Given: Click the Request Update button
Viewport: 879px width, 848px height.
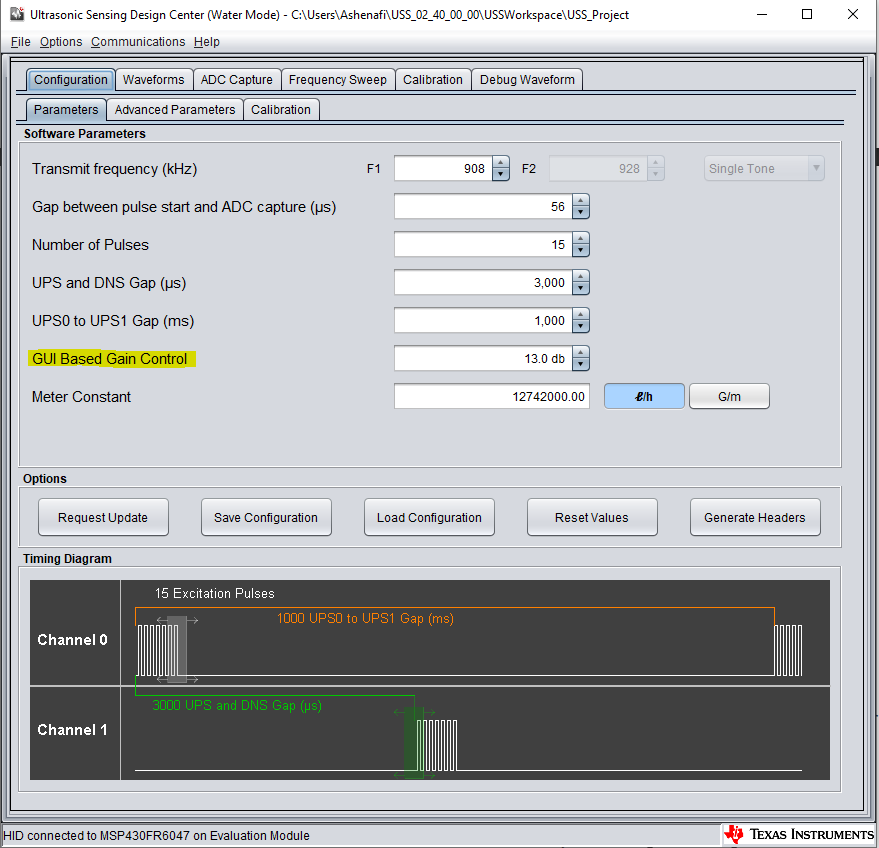Looking at the screenshot, I should click(103, 517).
